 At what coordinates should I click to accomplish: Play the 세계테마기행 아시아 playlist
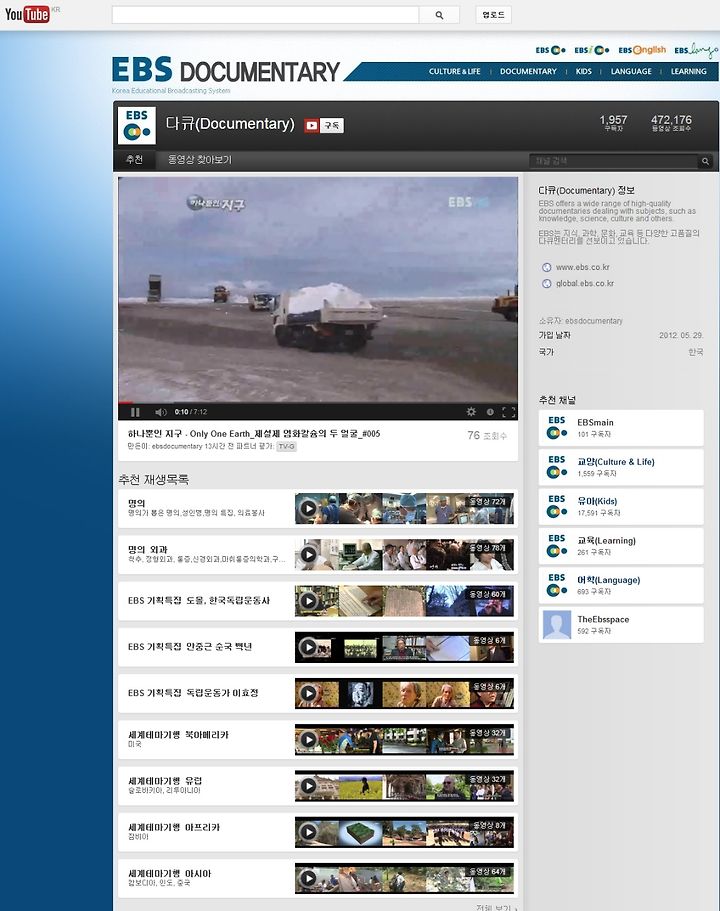click(308, 878)
